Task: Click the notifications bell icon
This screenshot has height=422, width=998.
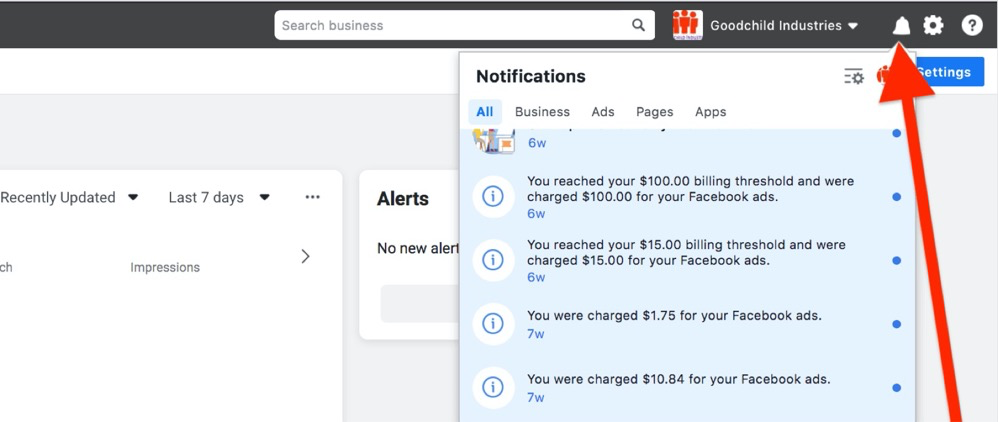Action: [901, 26]
